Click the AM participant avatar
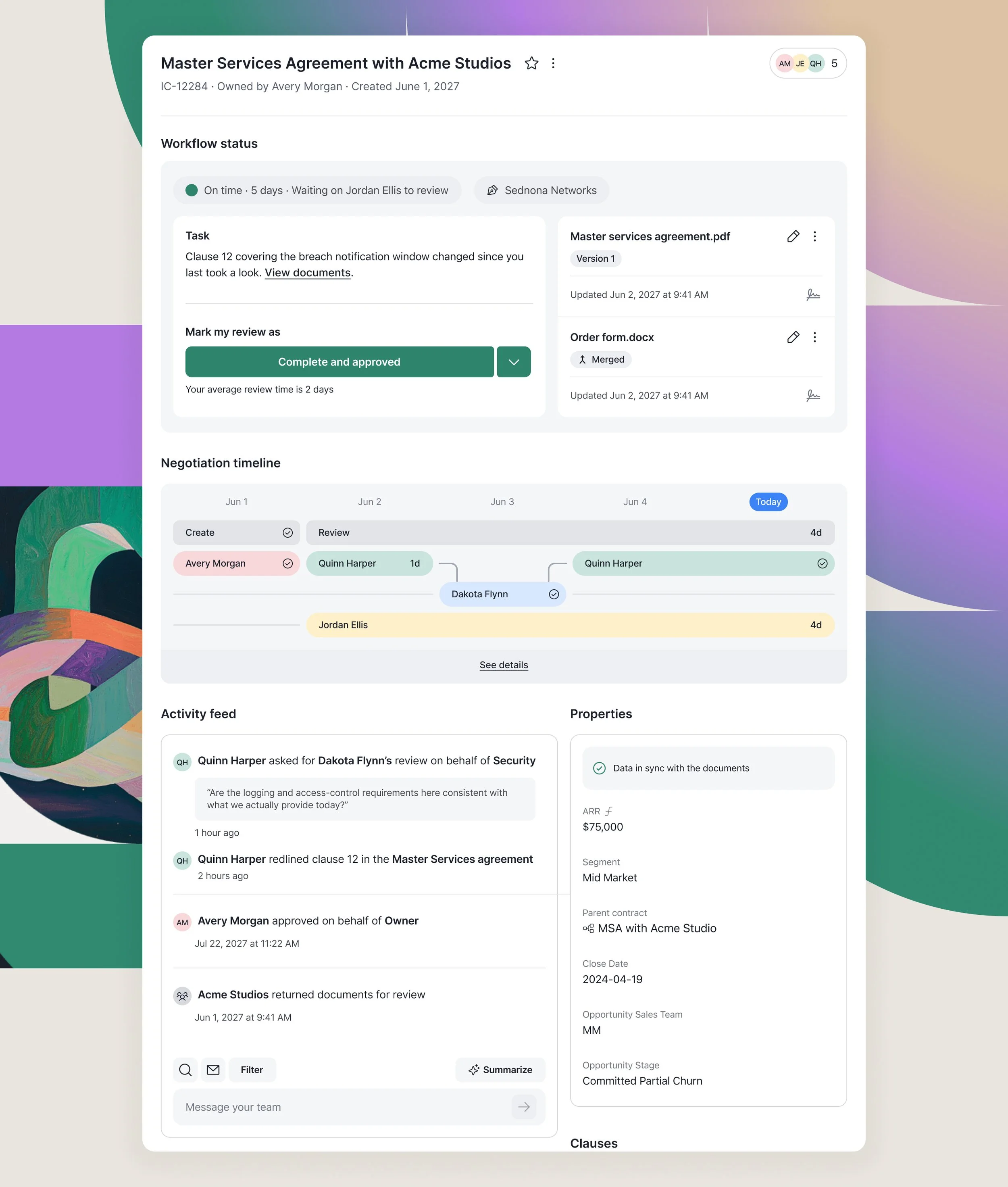Image resolution: width=1008 pixels, height=1187 pixels. 785,63
